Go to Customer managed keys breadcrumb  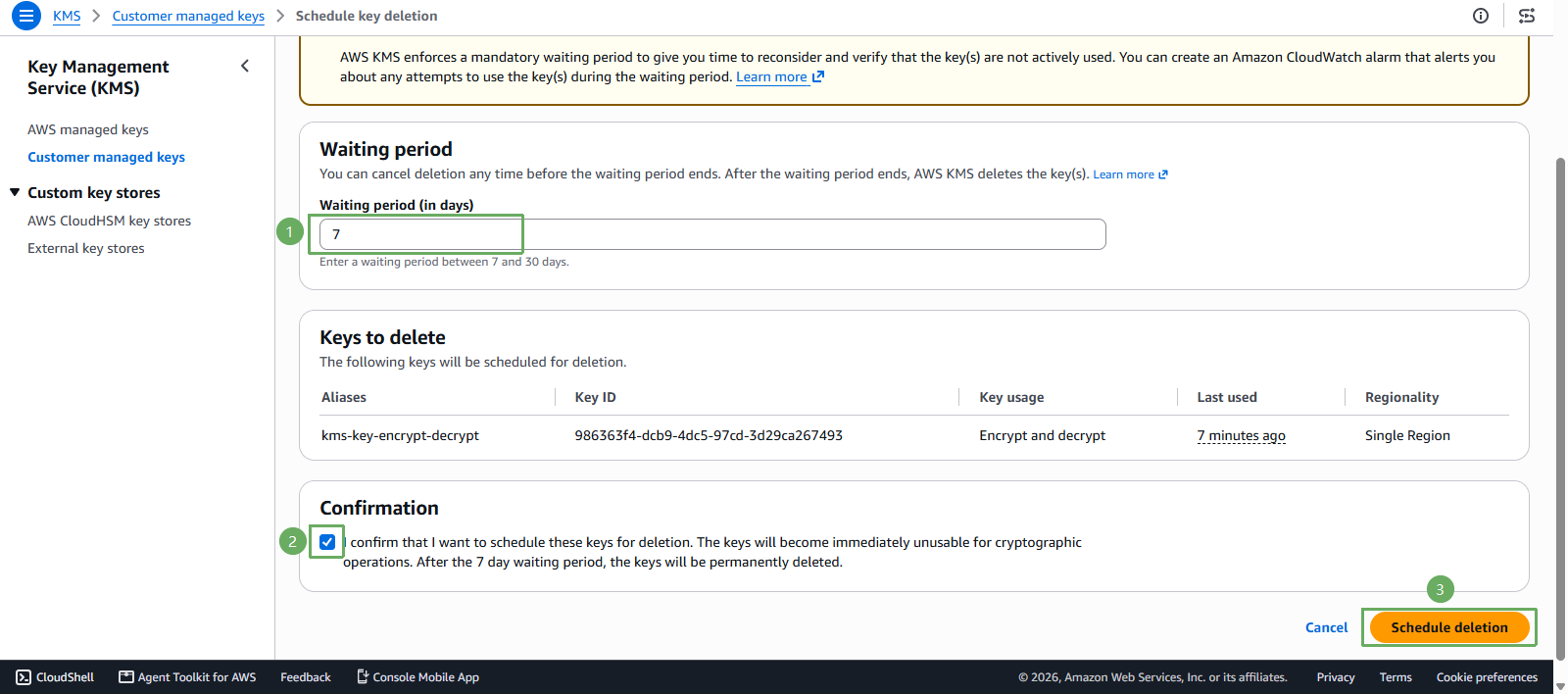tap(188, 16)
